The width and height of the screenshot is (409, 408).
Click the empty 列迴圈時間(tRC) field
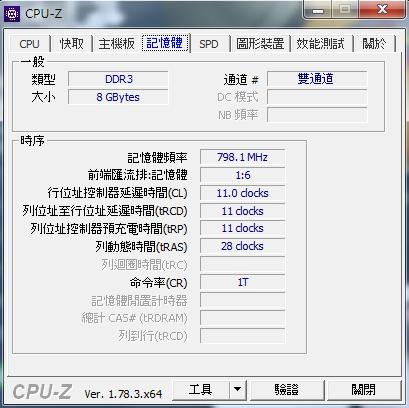pyautogui.click(x=242, y=264)
